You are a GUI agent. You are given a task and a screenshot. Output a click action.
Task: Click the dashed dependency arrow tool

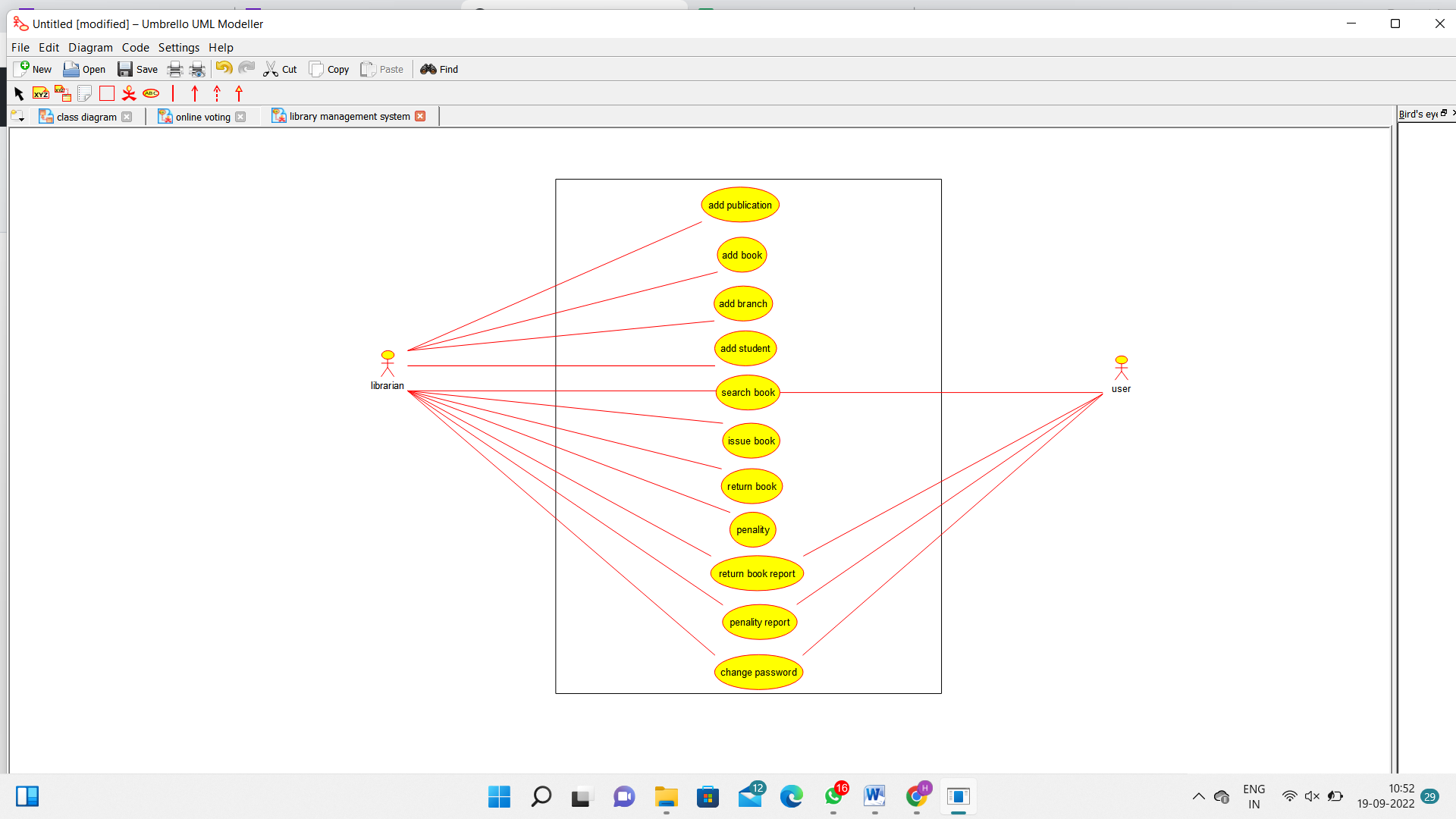point(217,94)
